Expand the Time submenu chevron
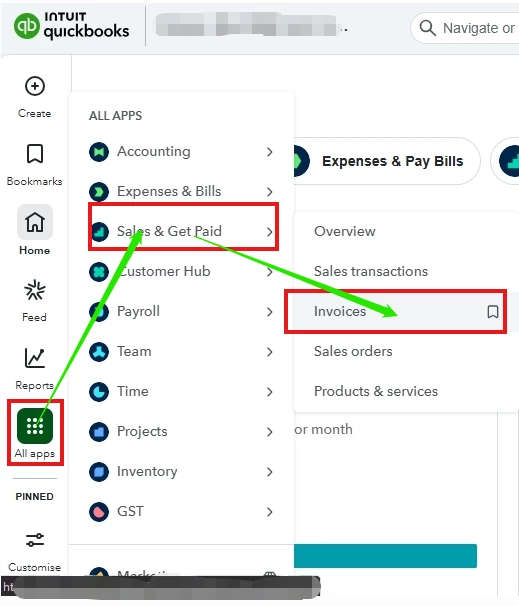Viewport: 519px width, 606px height. 270,392
